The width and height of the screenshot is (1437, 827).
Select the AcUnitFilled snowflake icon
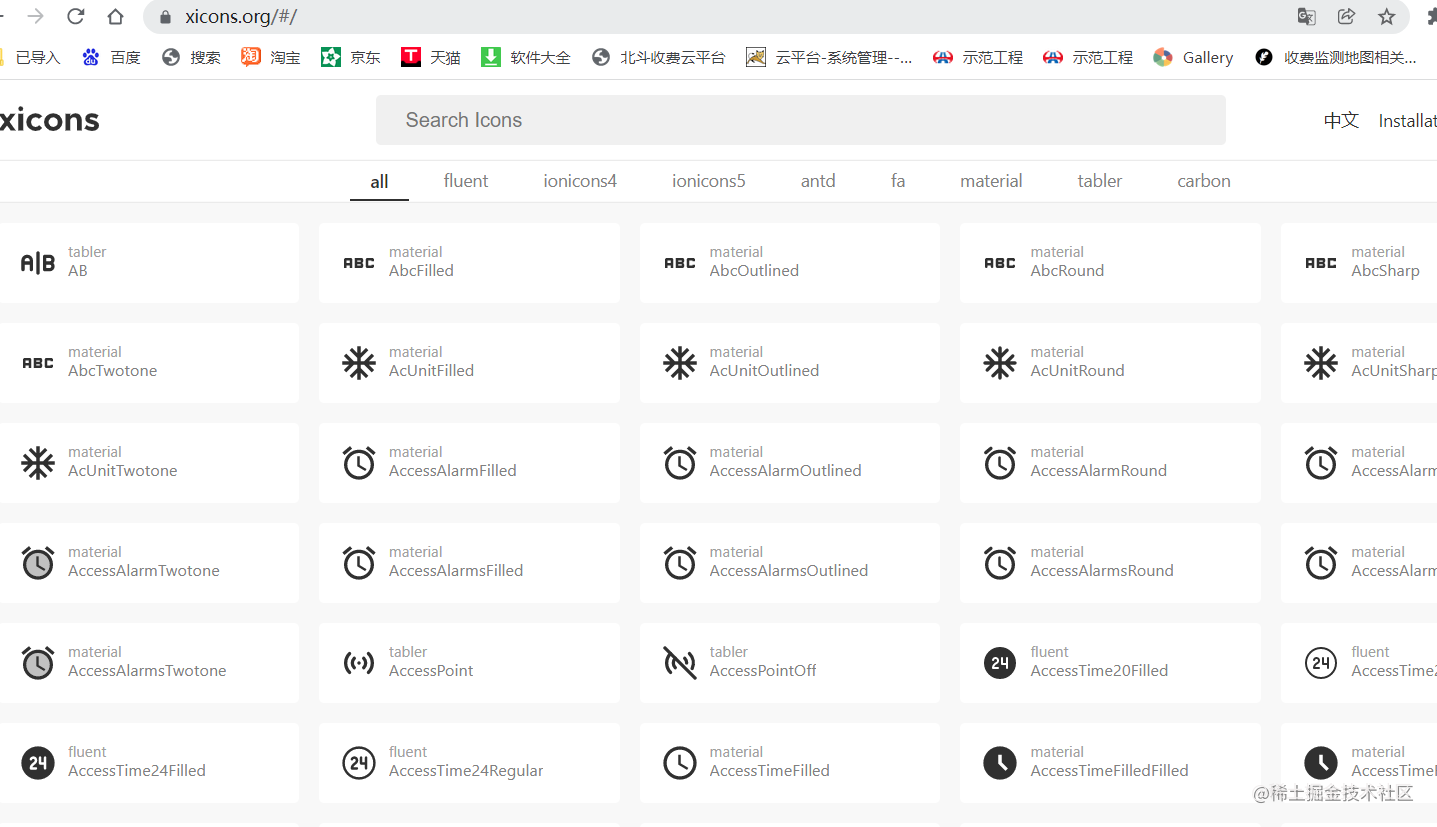click(x=359, y=363)
